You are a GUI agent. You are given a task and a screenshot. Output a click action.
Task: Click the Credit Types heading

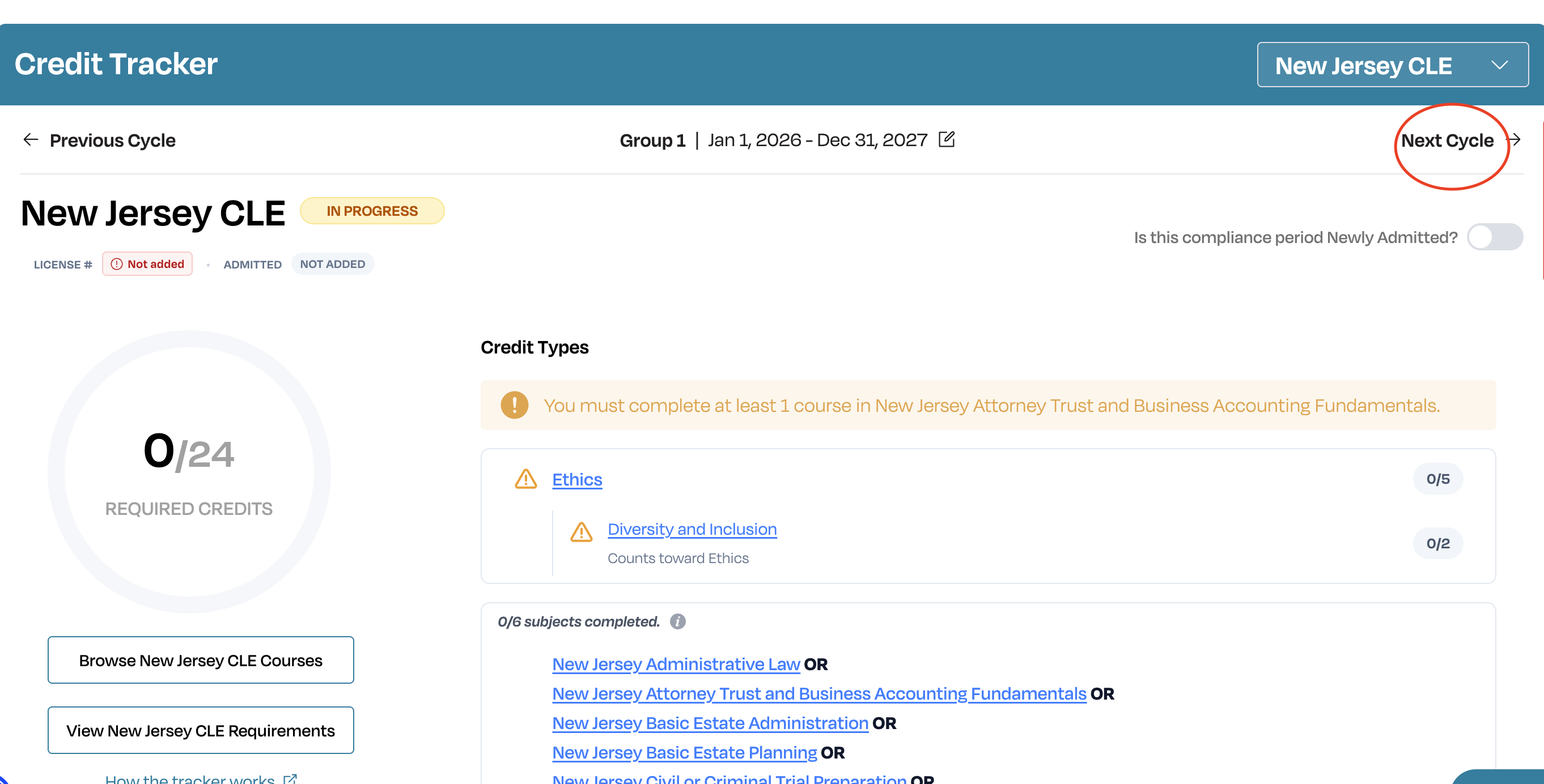535,347
